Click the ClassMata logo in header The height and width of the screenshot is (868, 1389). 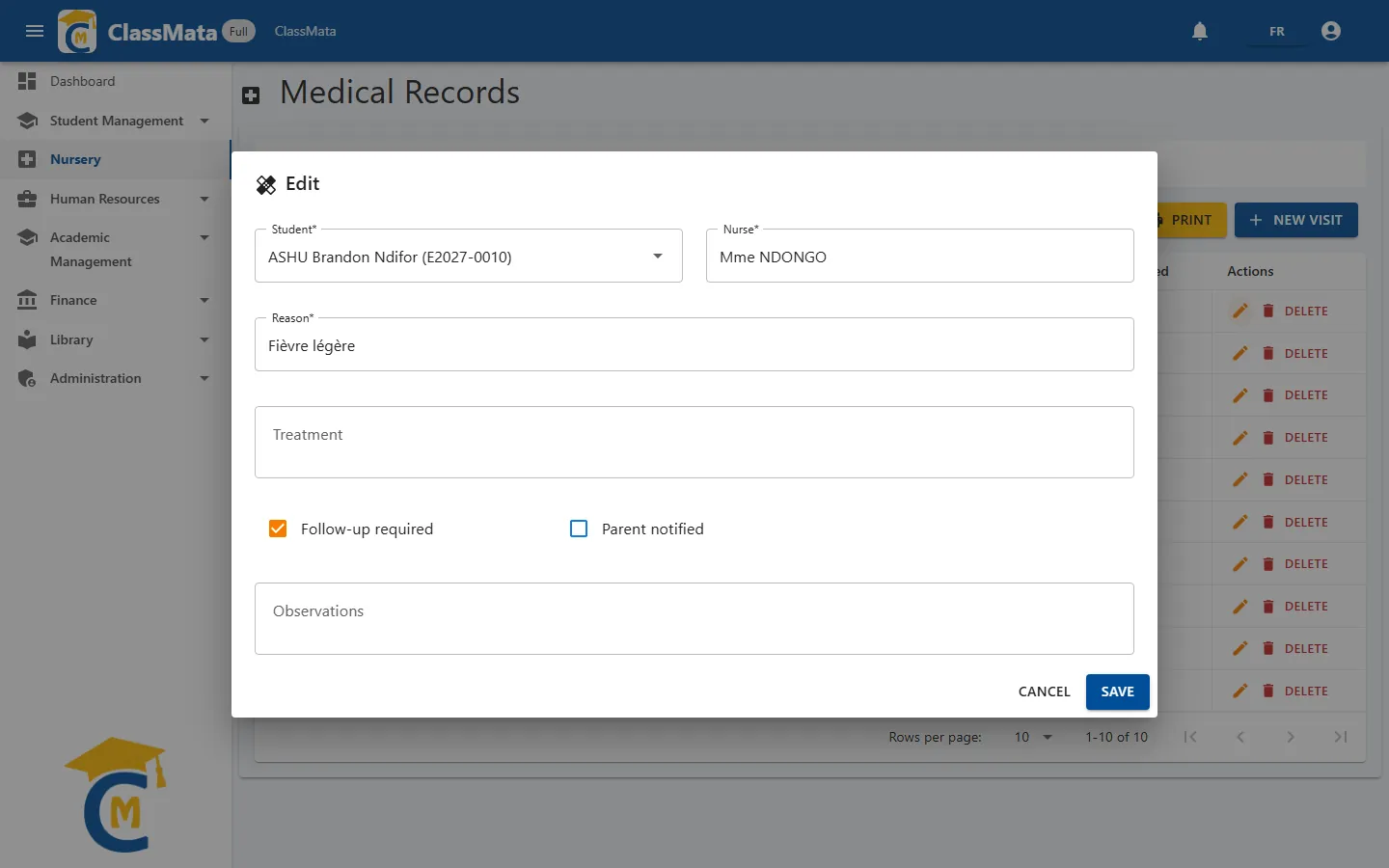[77, 31]
